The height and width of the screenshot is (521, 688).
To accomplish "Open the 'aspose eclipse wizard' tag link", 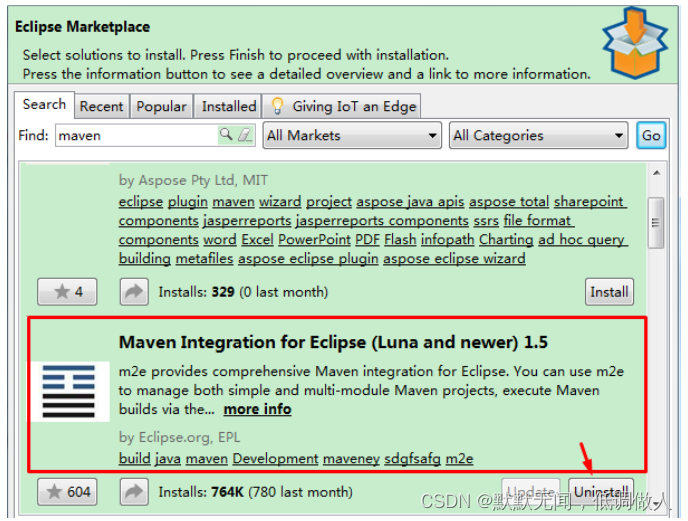I will tap(454, 259).
